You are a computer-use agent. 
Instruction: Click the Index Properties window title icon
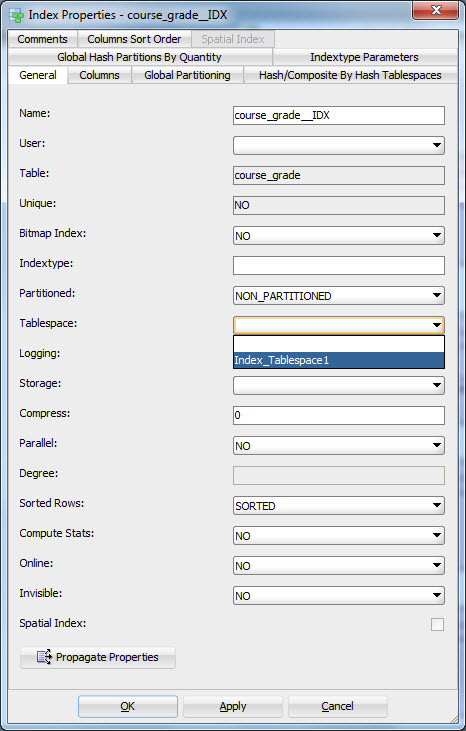16,15
